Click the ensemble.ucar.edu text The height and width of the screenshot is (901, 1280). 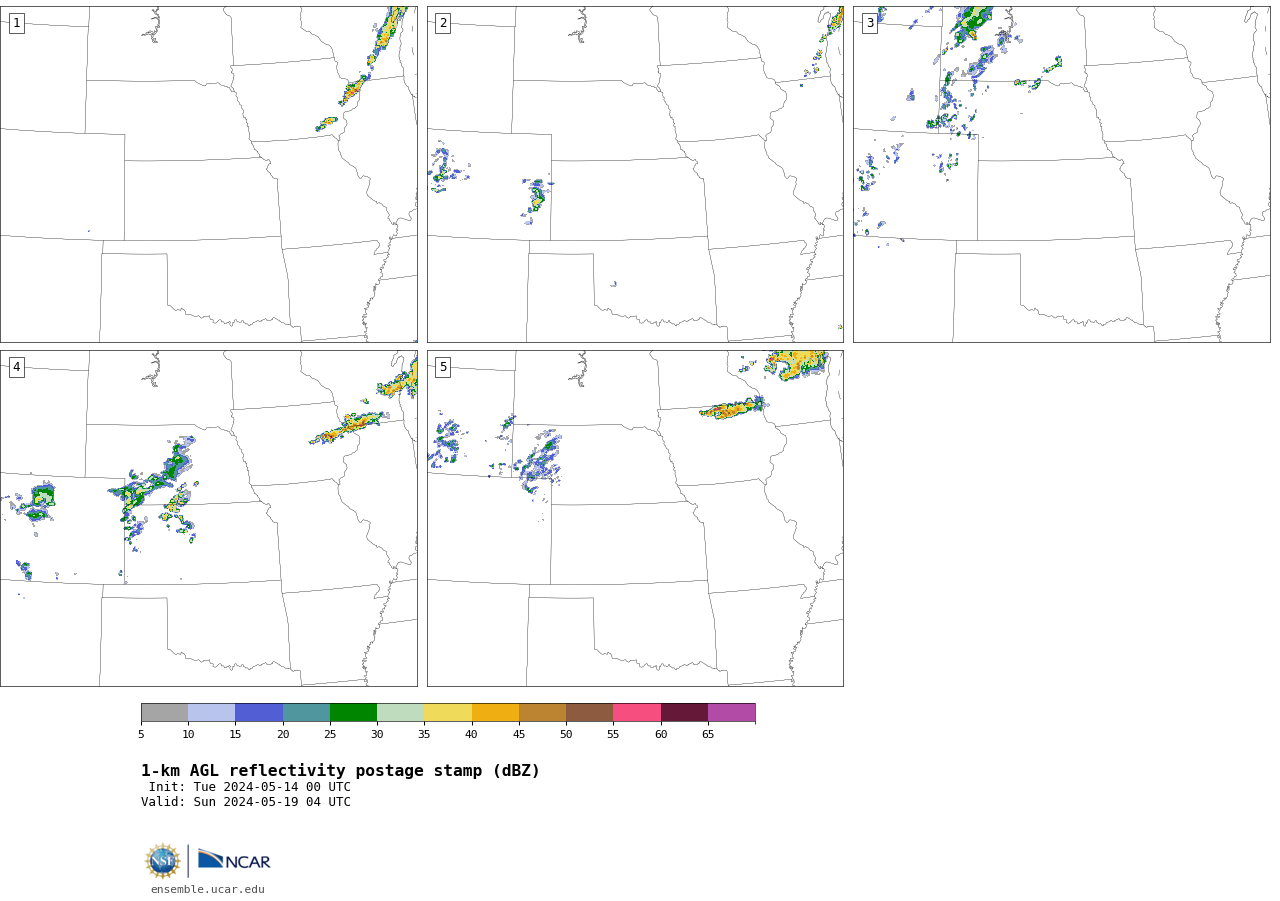208,889
